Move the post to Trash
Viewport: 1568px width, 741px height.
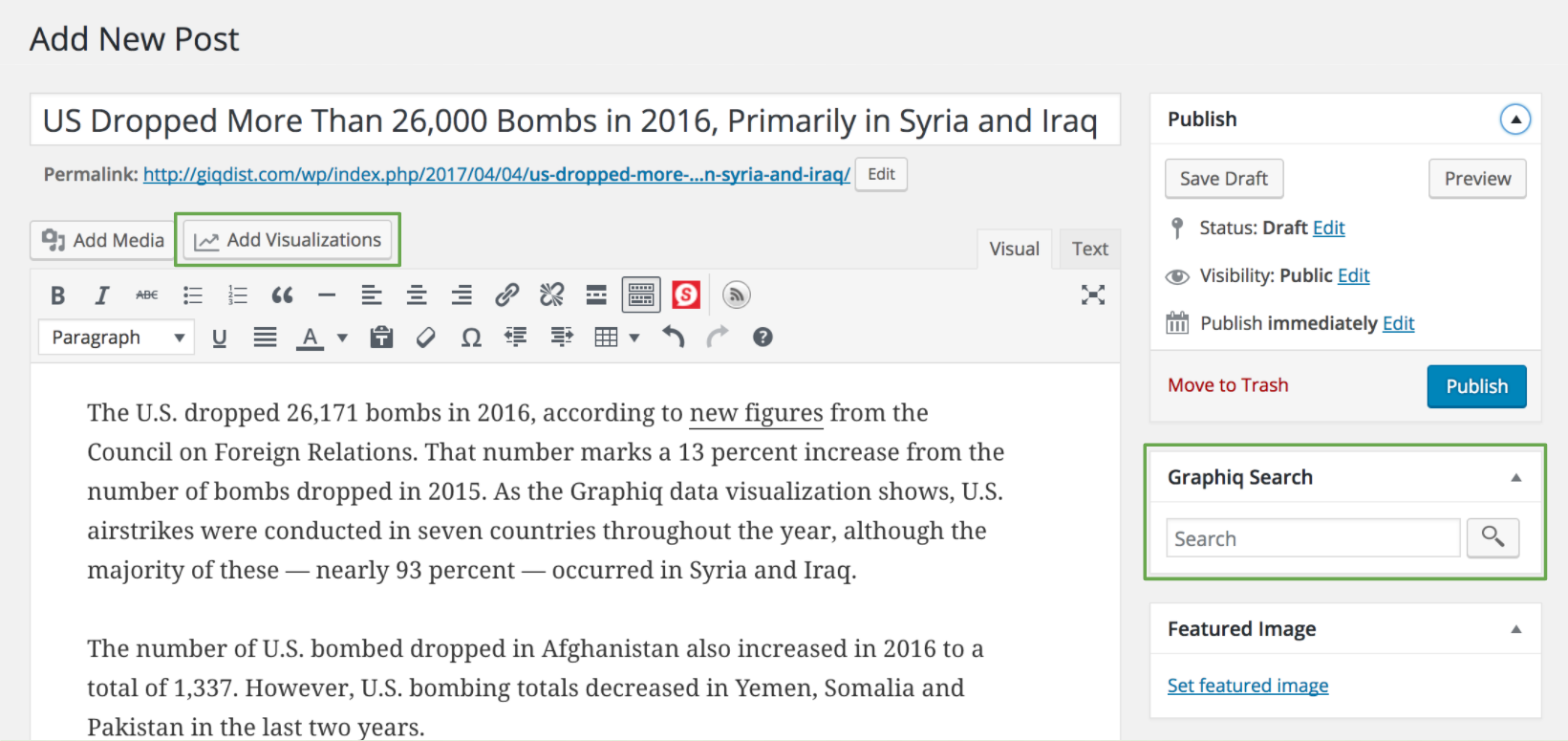pyautogui.click(x=1228, y=385)
